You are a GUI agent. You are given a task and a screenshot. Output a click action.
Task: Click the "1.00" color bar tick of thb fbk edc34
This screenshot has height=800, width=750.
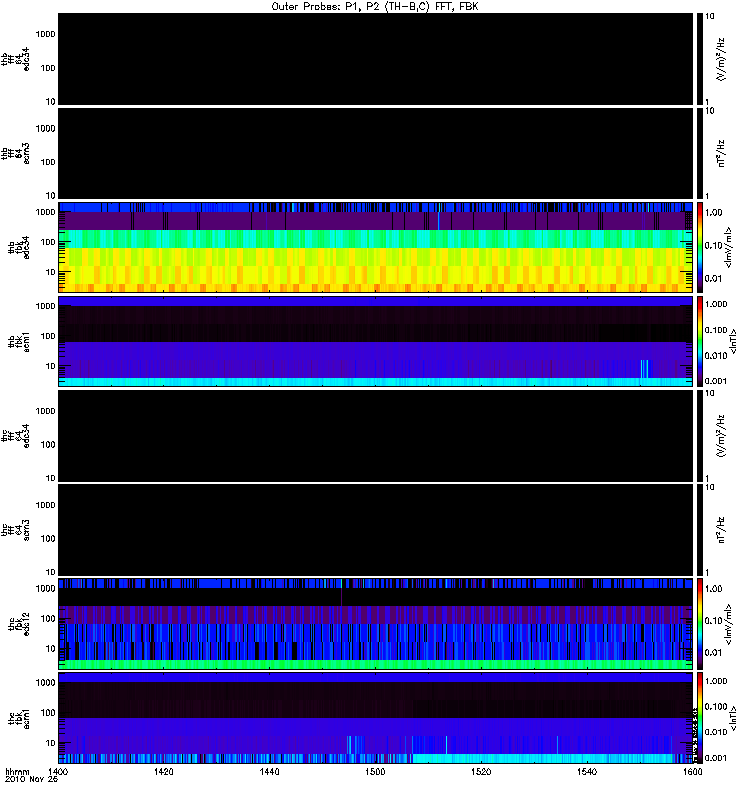713,212
